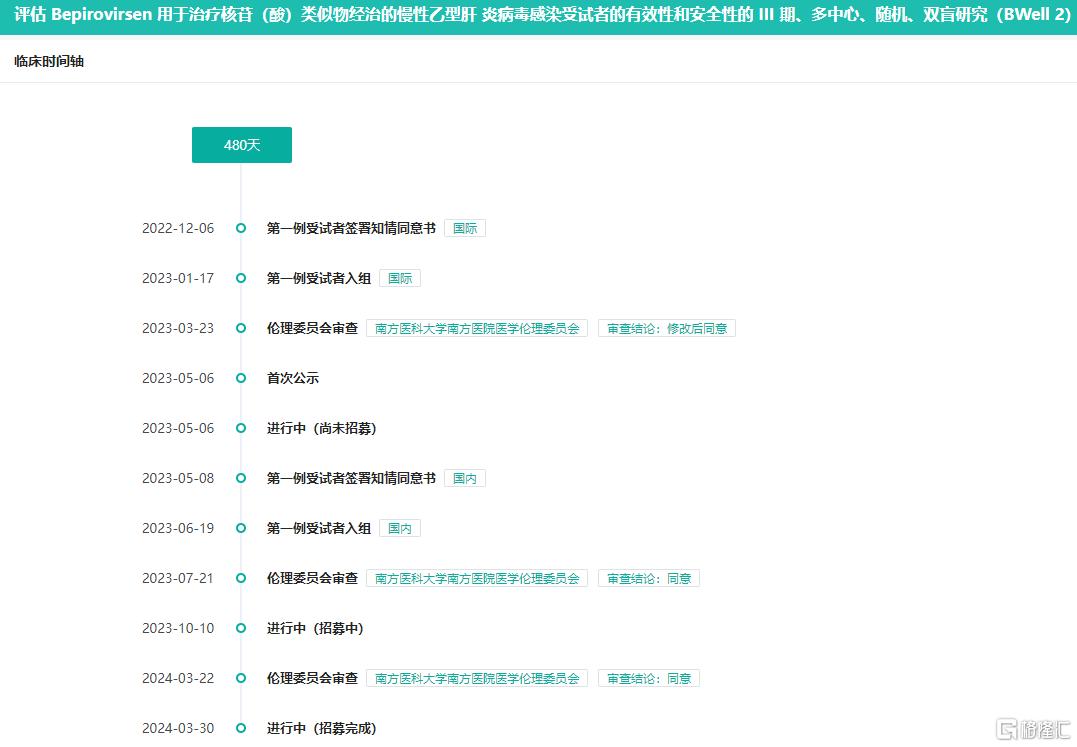Viewport: 1077px width, 747px height.
Task: Click 伦理委员会审查 text on 2023-03-23 row
Action: [x=313, y=328]
